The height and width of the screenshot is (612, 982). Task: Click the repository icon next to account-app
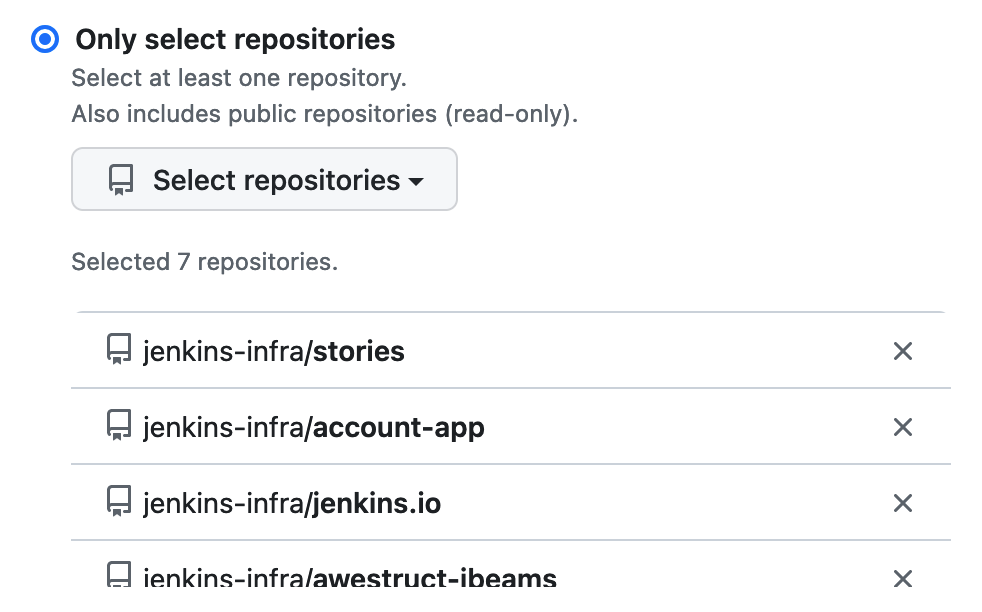[119, 426]
